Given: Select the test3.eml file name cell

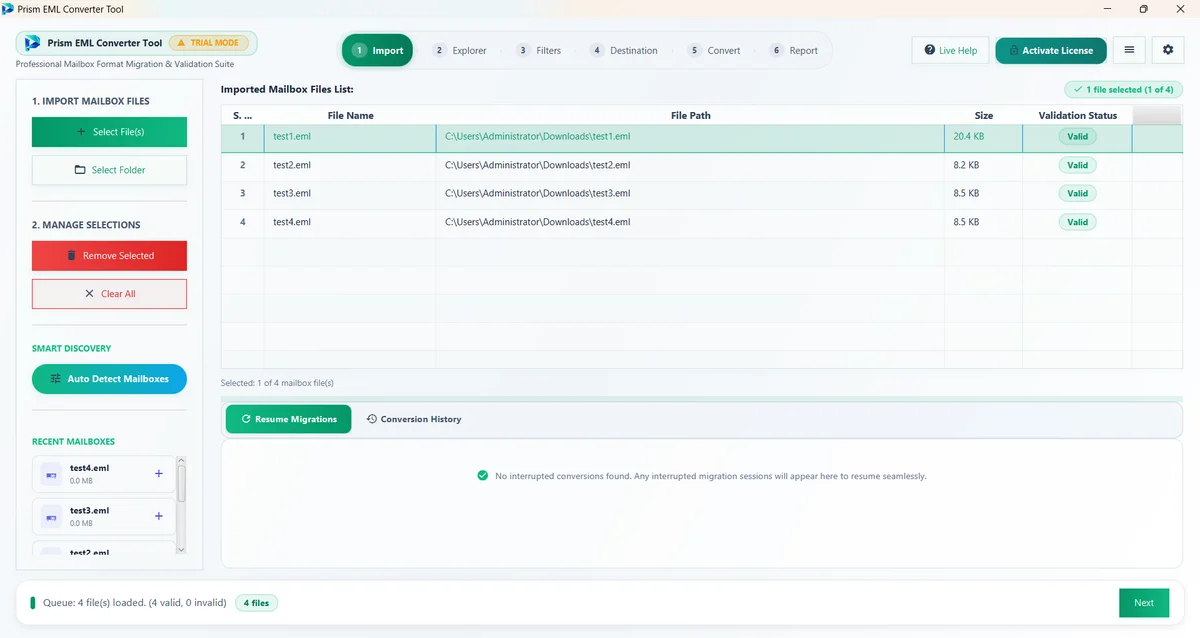Looking at the screenshot, I should point(350,193).
